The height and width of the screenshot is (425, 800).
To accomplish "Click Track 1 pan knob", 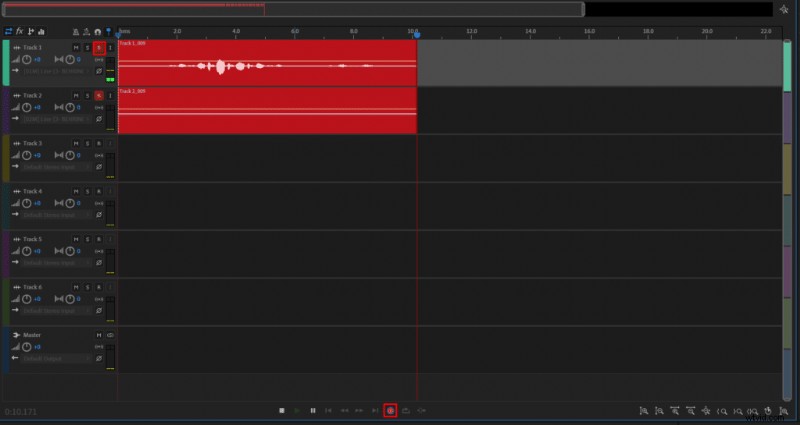I will pyautogui.click(x=70, y=60).
